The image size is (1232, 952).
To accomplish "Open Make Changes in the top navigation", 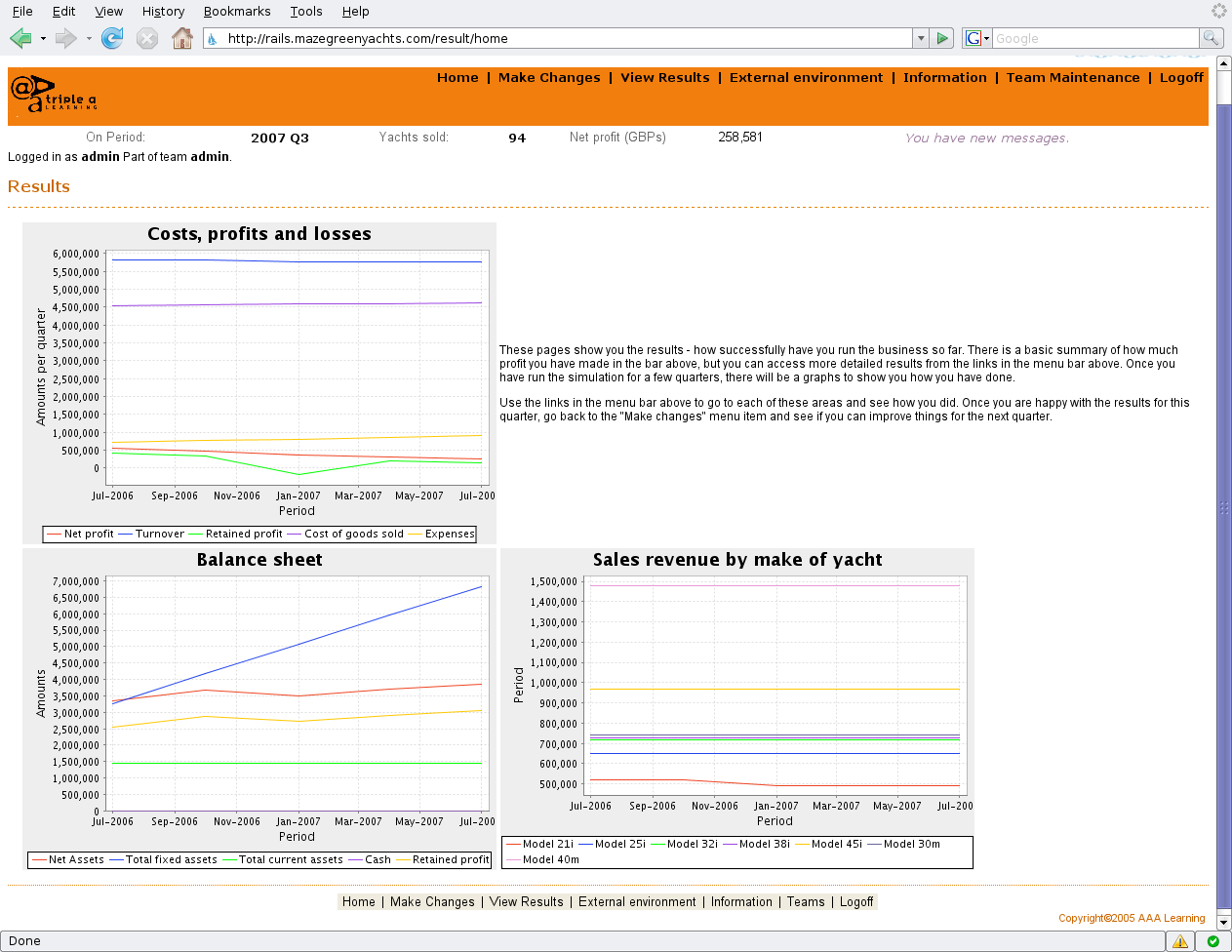I will (x=549, y=77).
